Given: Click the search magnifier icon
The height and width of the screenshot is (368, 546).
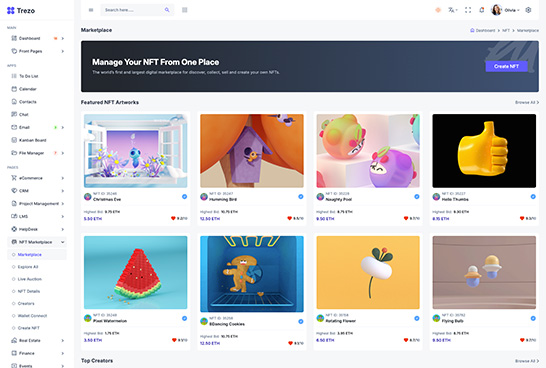Looking at the screenshot, I should tap(167, 10).
